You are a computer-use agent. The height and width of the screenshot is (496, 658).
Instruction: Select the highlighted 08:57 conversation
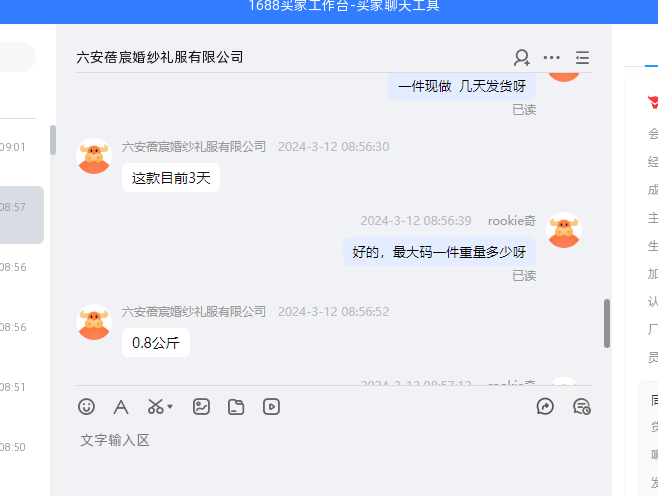pyautogui.click(x=22, y=215)
